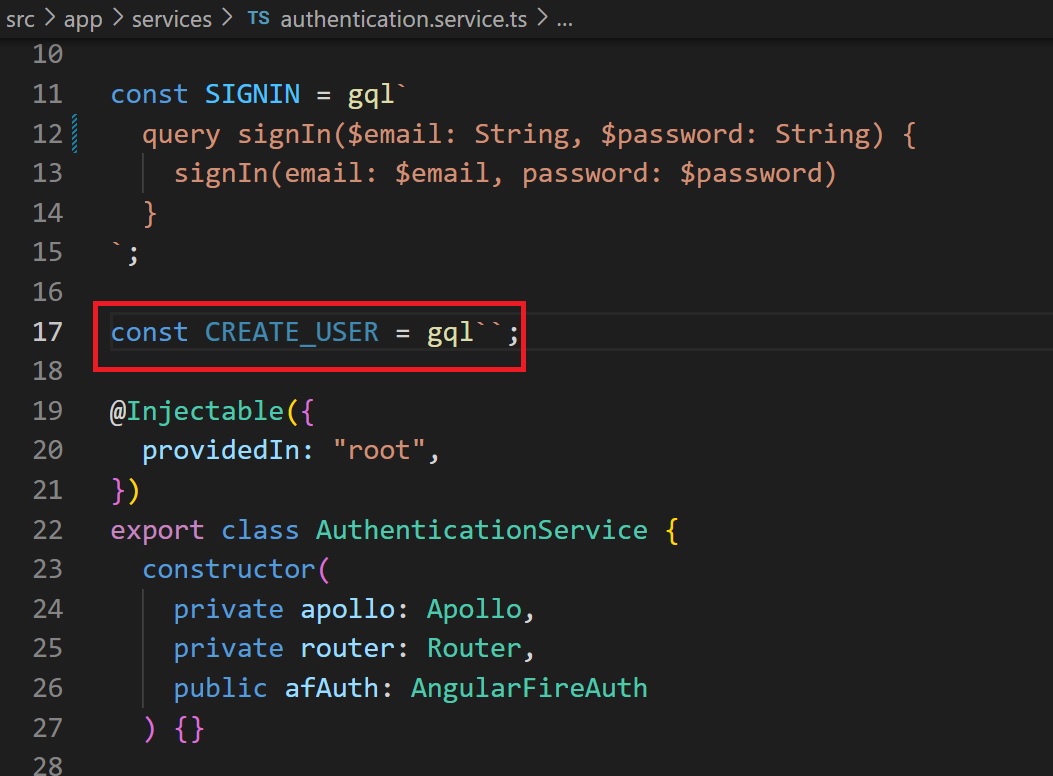This screenshot has height=776, width=1053.
Task: Click the @Injectable decorator text
Action: coord(197,411)
